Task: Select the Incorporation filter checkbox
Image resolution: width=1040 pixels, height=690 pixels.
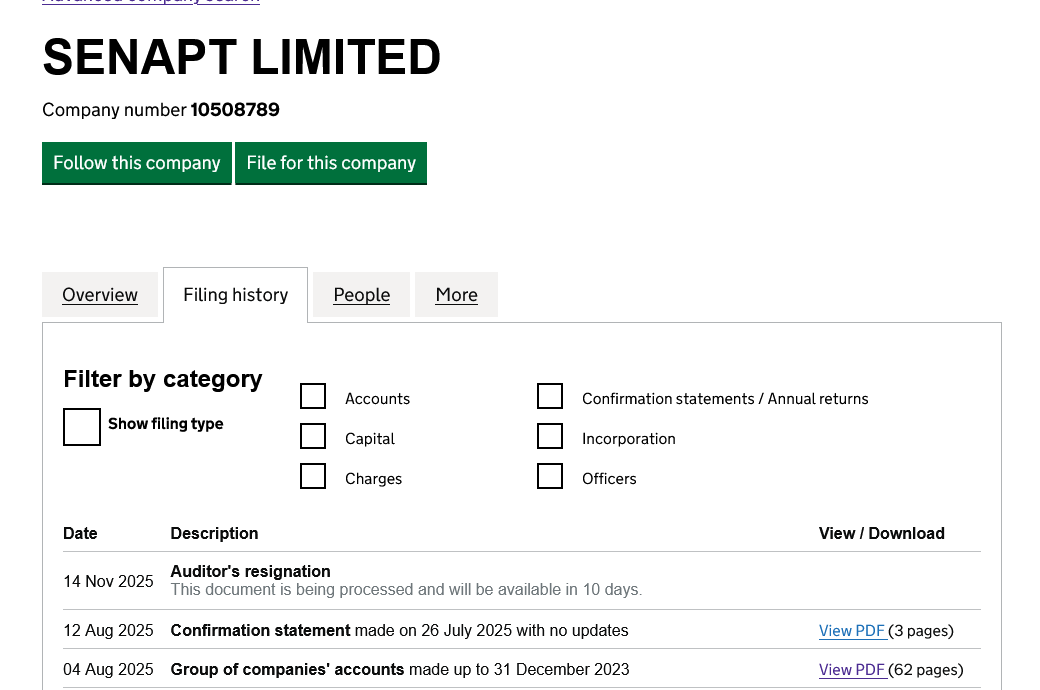Action: 550,437
